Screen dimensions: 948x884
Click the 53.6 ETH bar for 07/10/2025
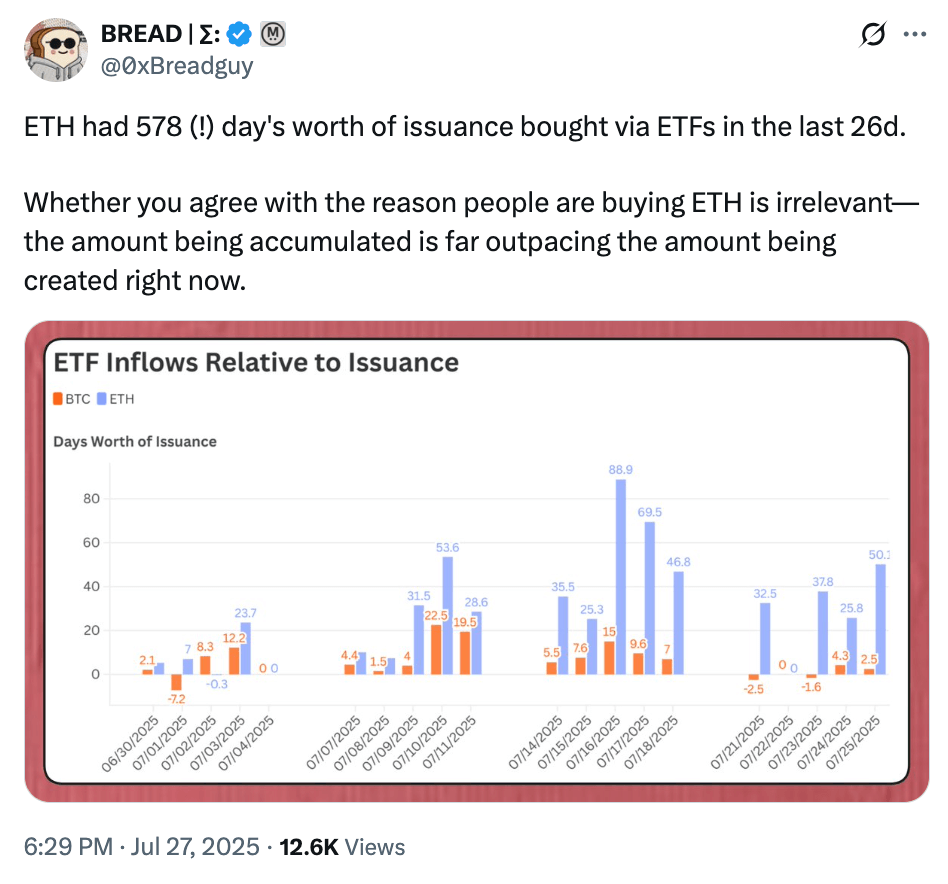(448, 615)
